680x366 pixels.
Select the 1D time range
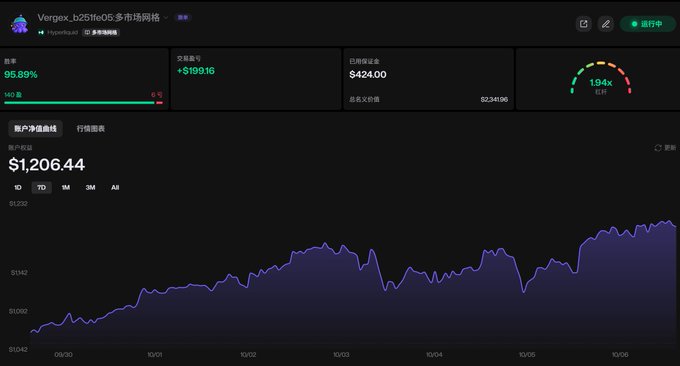18,187
